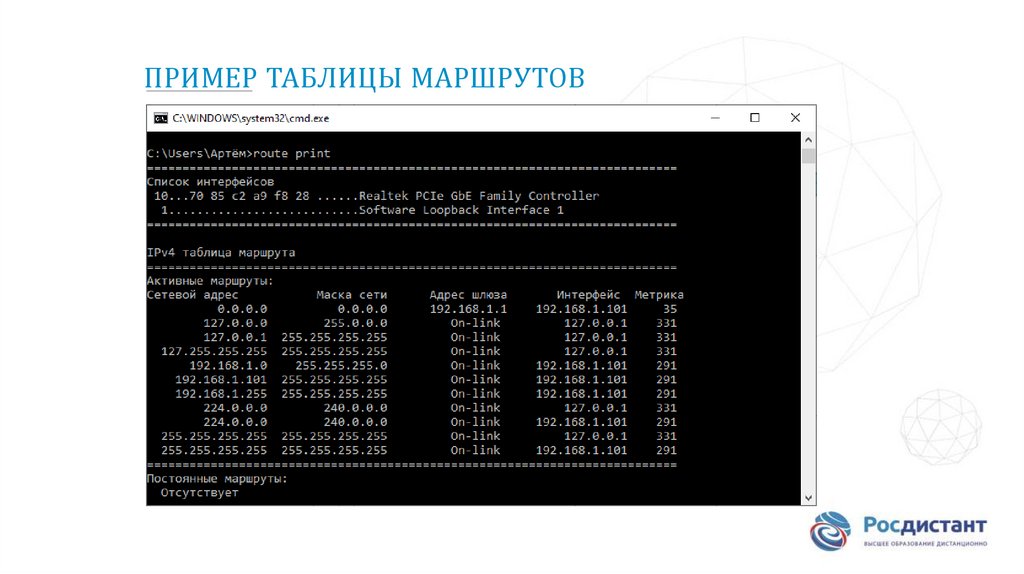Maximize the cmd.exe window
This screenshot has width=1024, height=574.
click(755, 118)
